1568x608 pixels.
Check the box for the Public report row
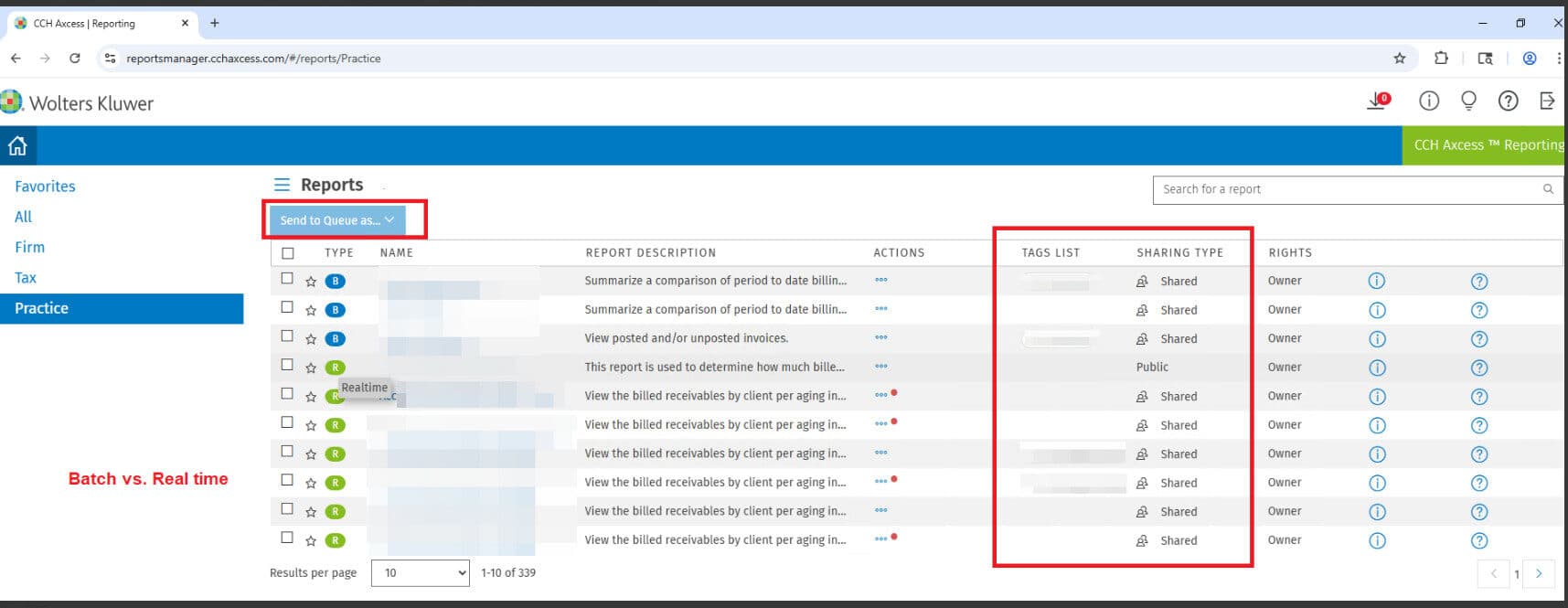click(287, 365)
